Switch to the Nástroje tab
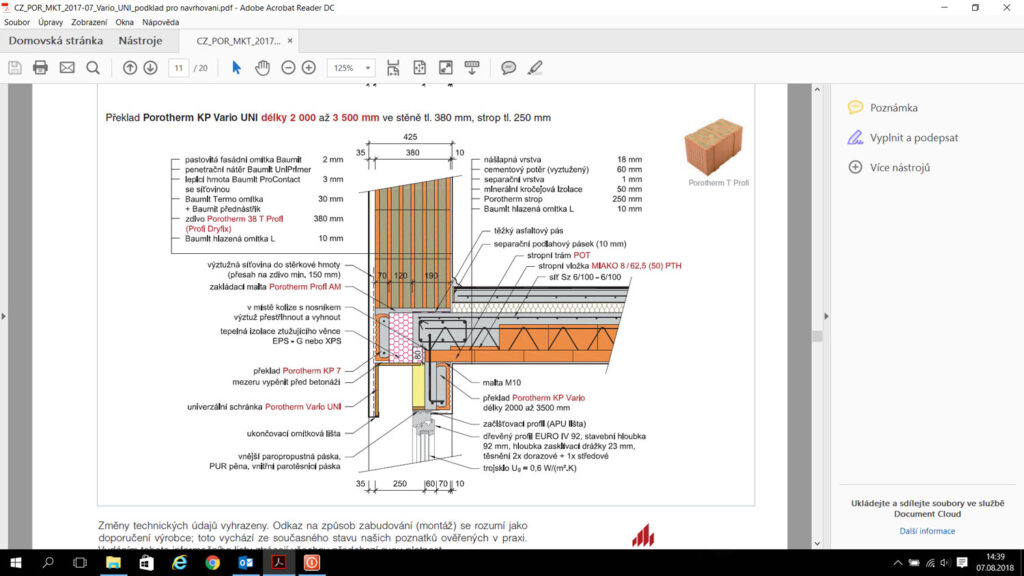 point(140,41)
